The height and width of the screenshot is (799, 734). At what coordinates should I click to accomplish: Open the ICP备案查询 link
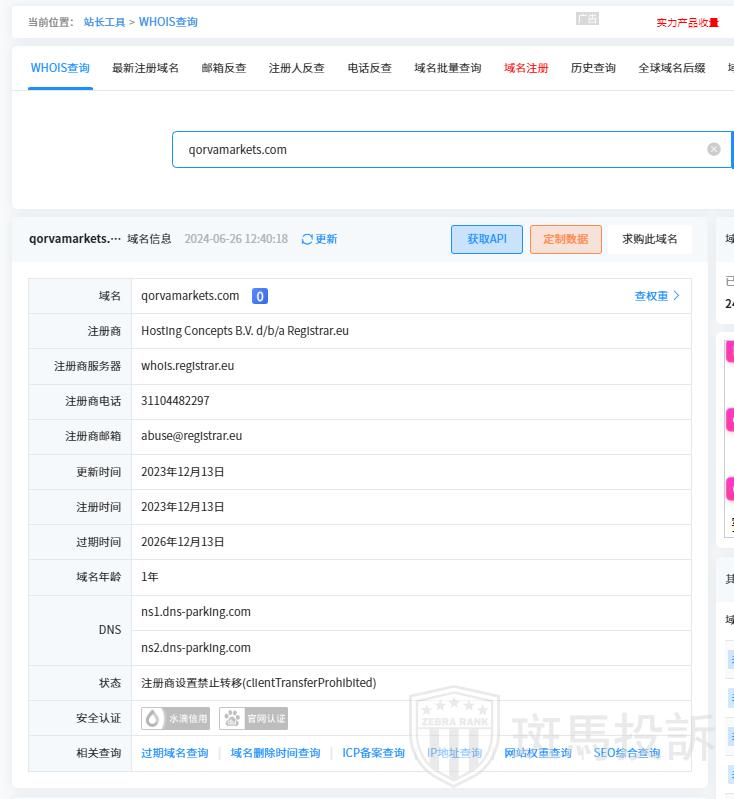[373, 753]
